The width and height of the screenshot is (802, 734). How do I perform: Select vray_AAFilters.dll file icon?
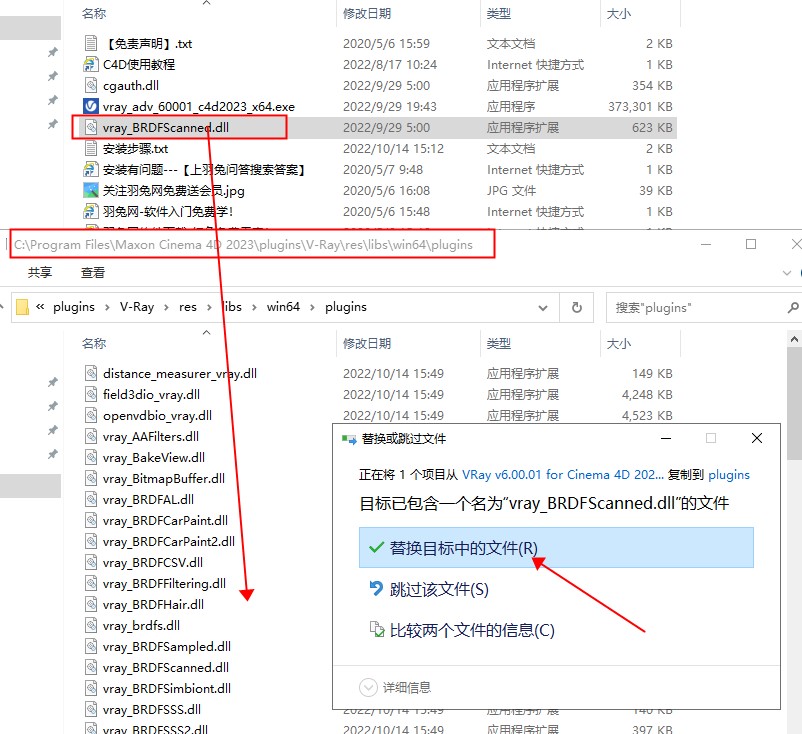[91, 436]
